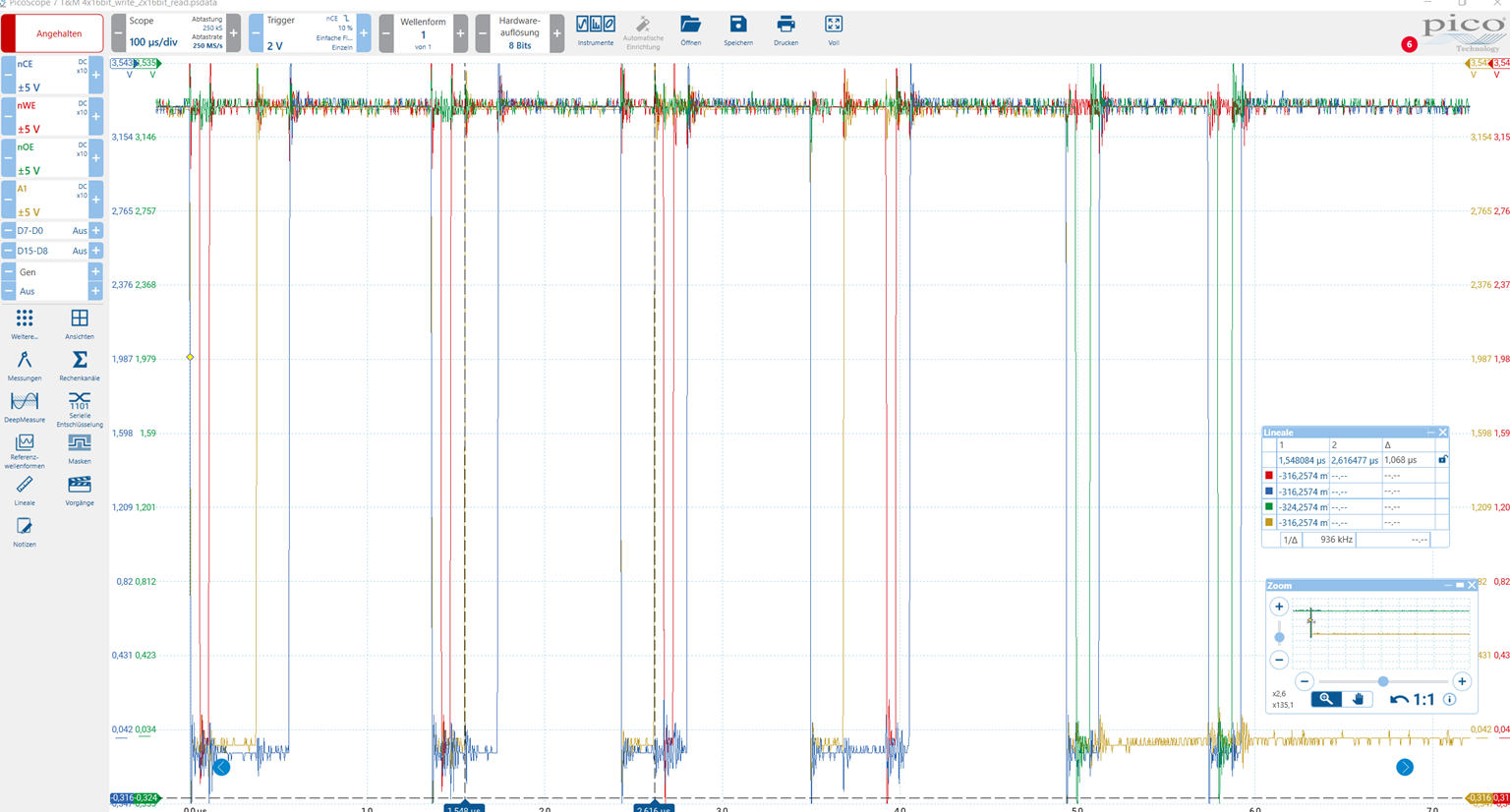The image size is (1510, 812).
Task: Decrease Hardware-auflösung with minus
Action: pyautogui.click(x=482, y=33)
